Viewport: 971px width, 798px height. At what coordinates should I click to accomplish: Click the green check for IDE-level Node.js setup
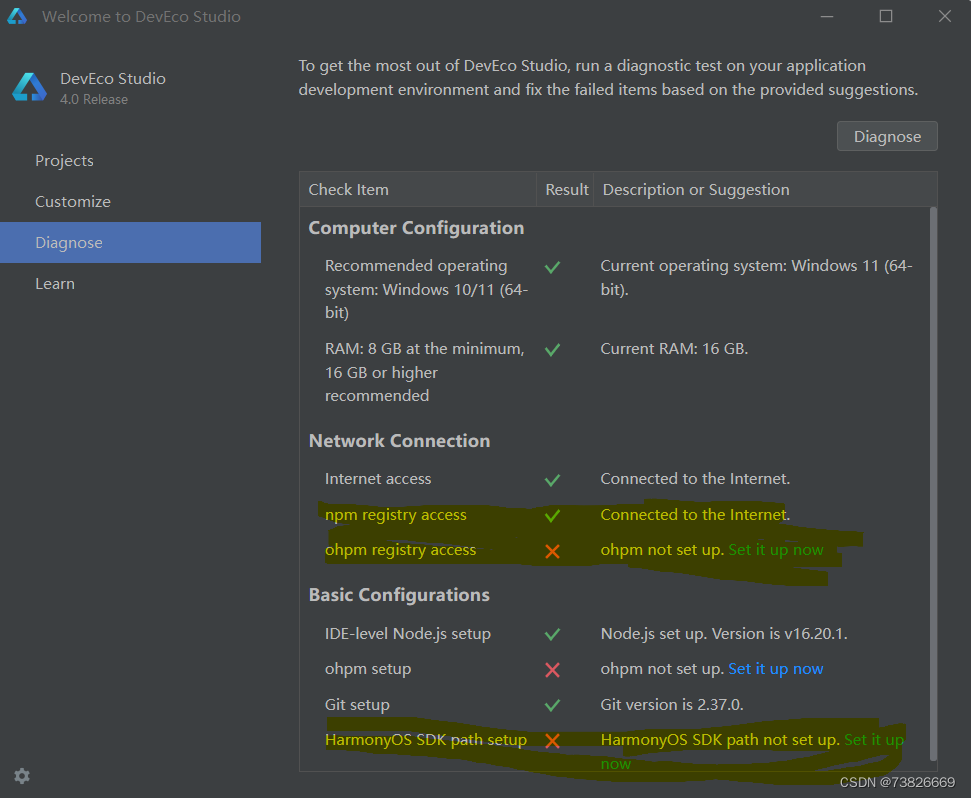coord(552,634)
